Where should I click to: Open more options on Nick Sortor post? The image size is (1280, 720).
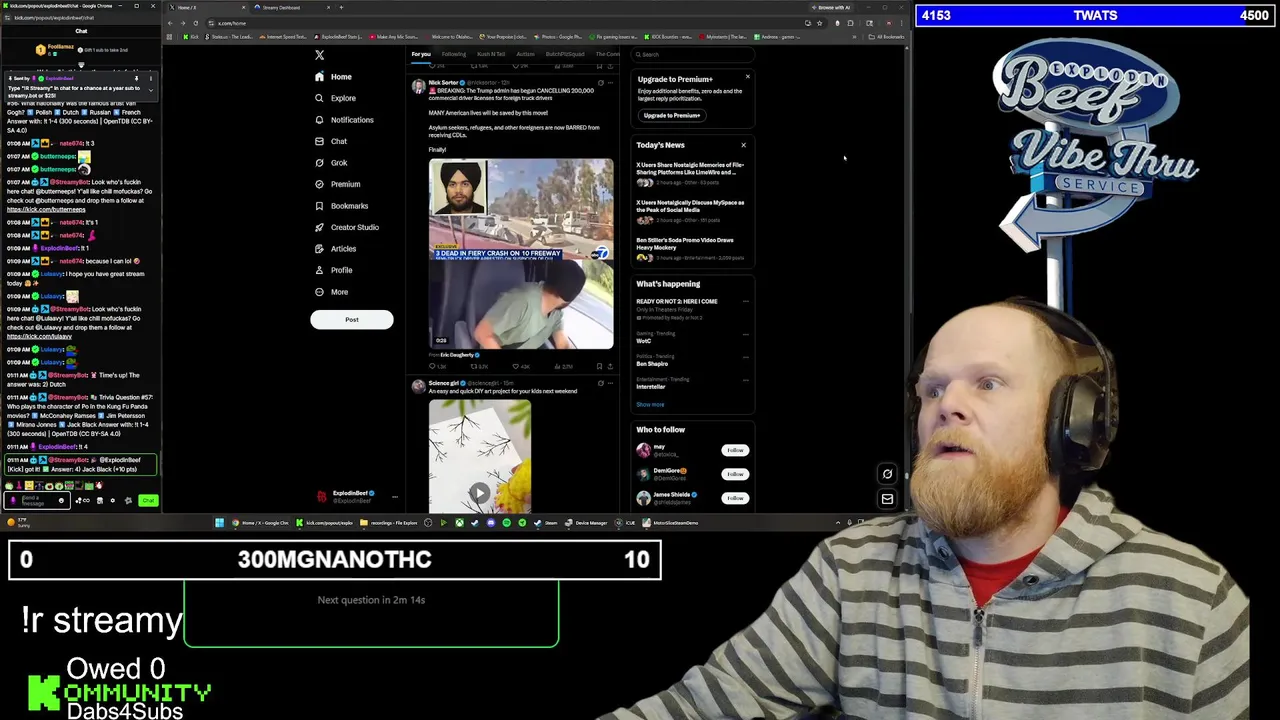(x=611, y=82)
